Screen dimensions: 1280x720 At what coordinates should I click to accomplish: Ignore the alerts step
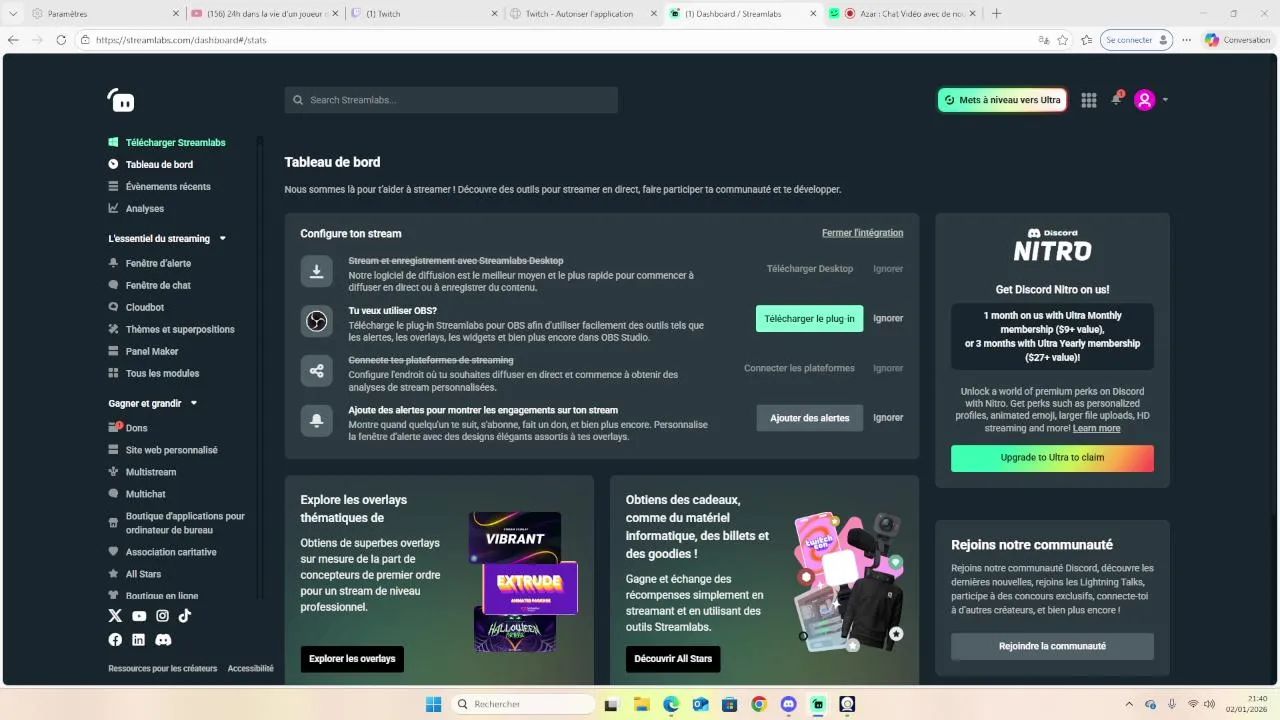click(x=888, y=418)
